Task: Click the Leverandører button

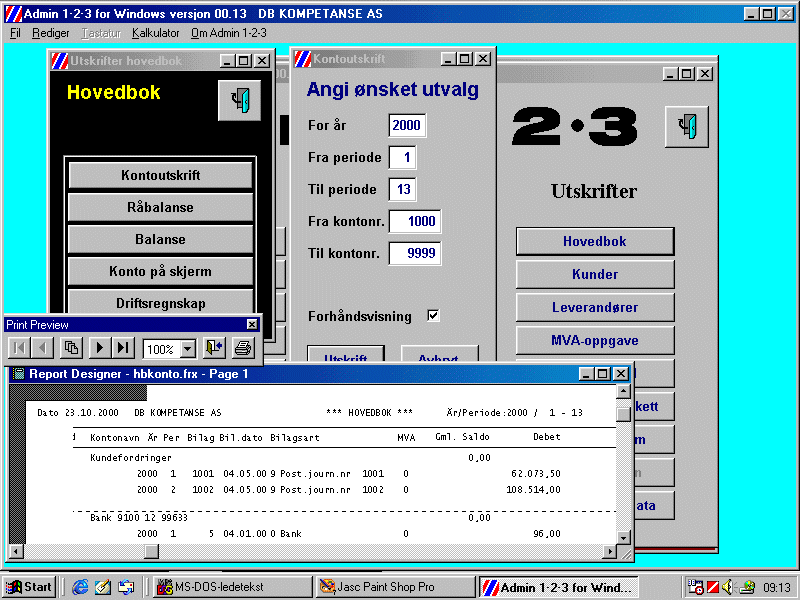Action: click(595, 308)
